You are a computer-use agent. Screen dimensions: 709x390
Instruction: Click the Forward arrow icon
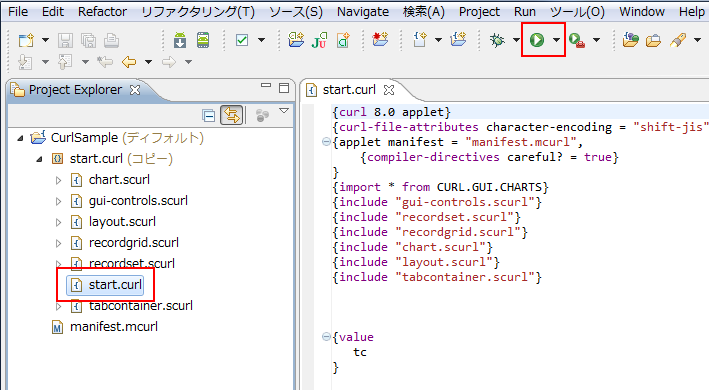(169, 62)
